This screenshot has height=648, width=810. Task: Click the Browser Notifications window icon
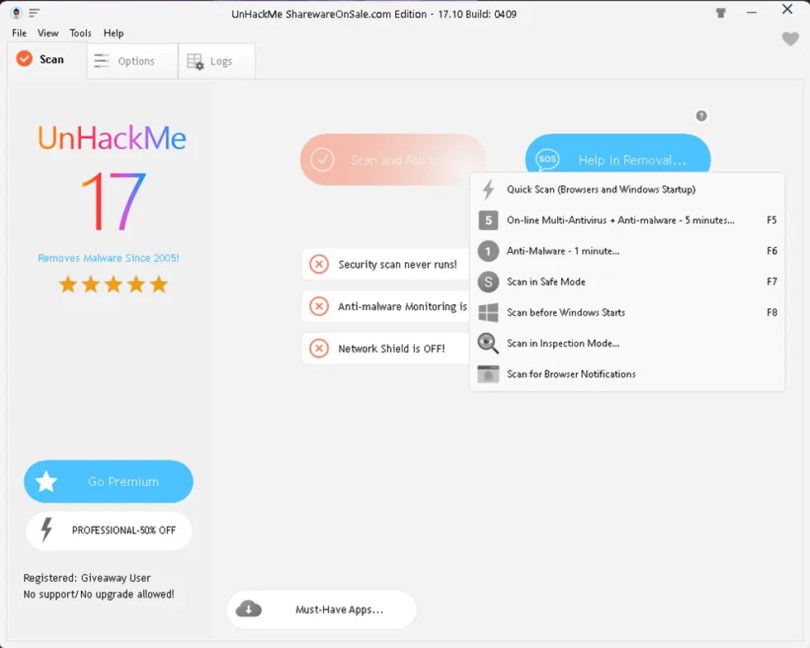click(488, 374)
